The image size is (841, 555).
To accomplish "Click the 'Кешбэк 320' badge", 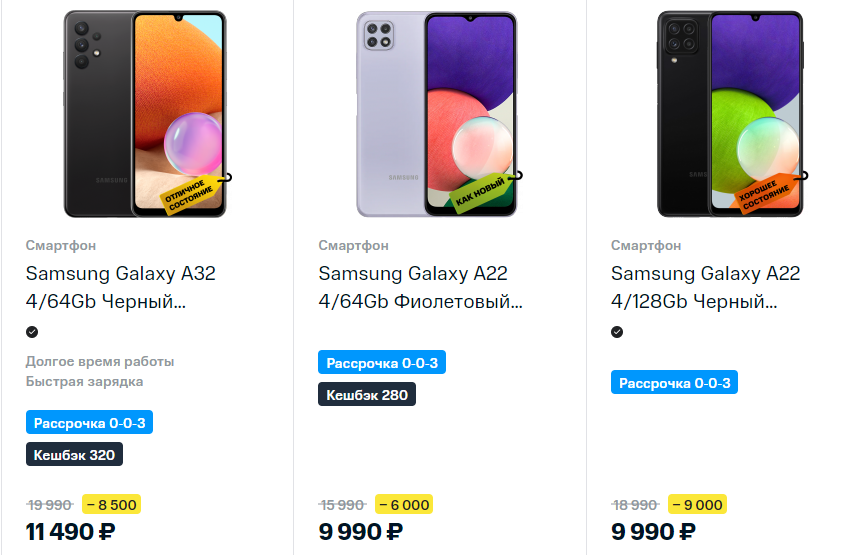I will coord(74,455).
